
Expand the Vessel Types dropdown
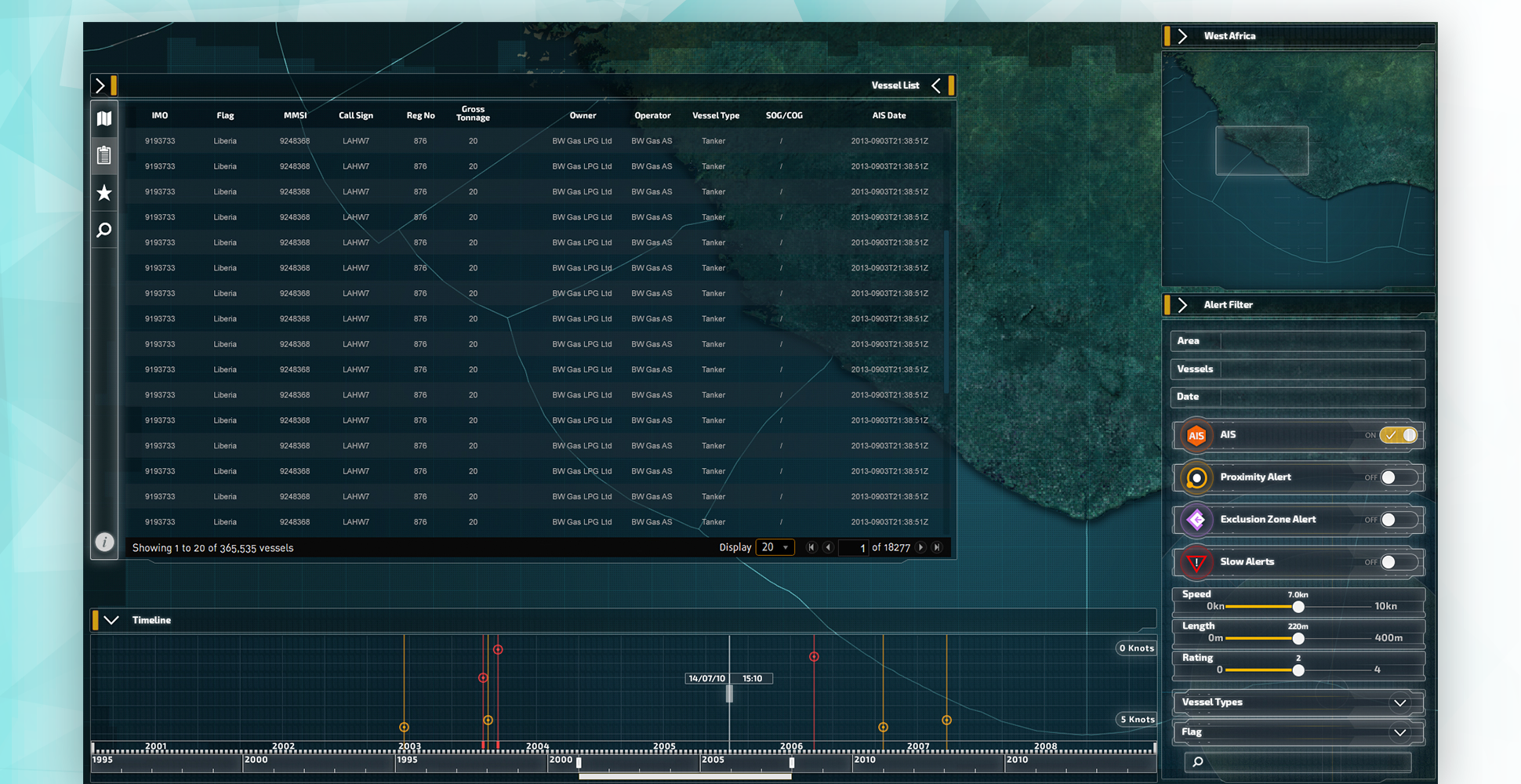click(1399, 702)
